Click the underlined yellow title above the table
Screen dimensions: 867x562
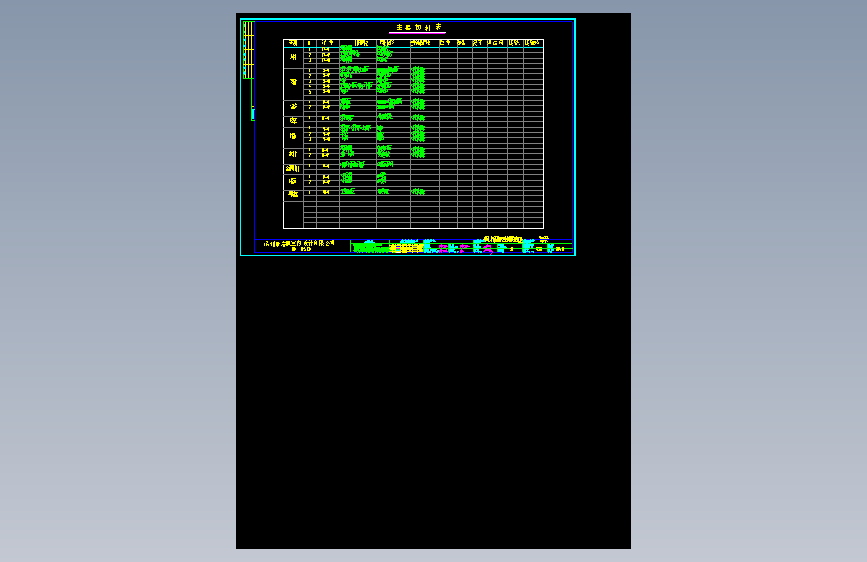pos(417,28)
